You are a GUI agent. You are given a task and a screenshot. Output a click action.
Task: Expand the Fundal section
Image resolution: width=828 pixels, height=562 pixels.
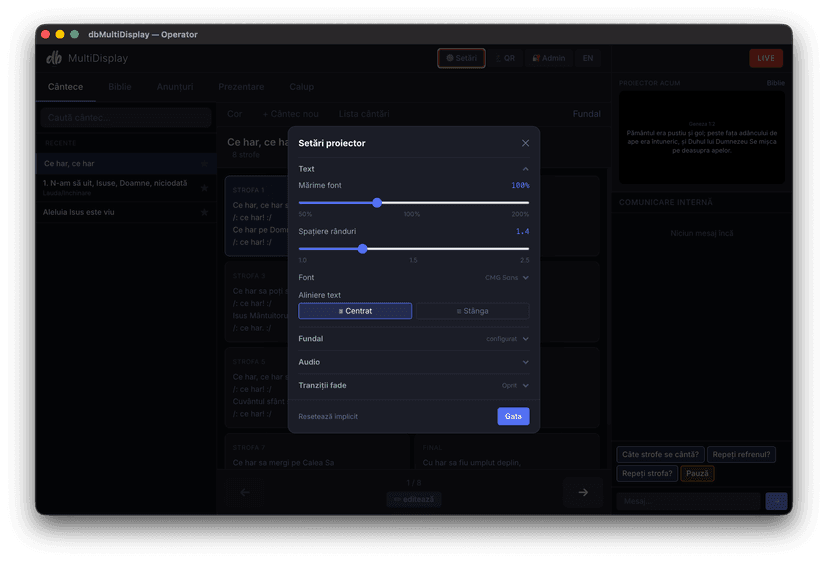[413, 339]
